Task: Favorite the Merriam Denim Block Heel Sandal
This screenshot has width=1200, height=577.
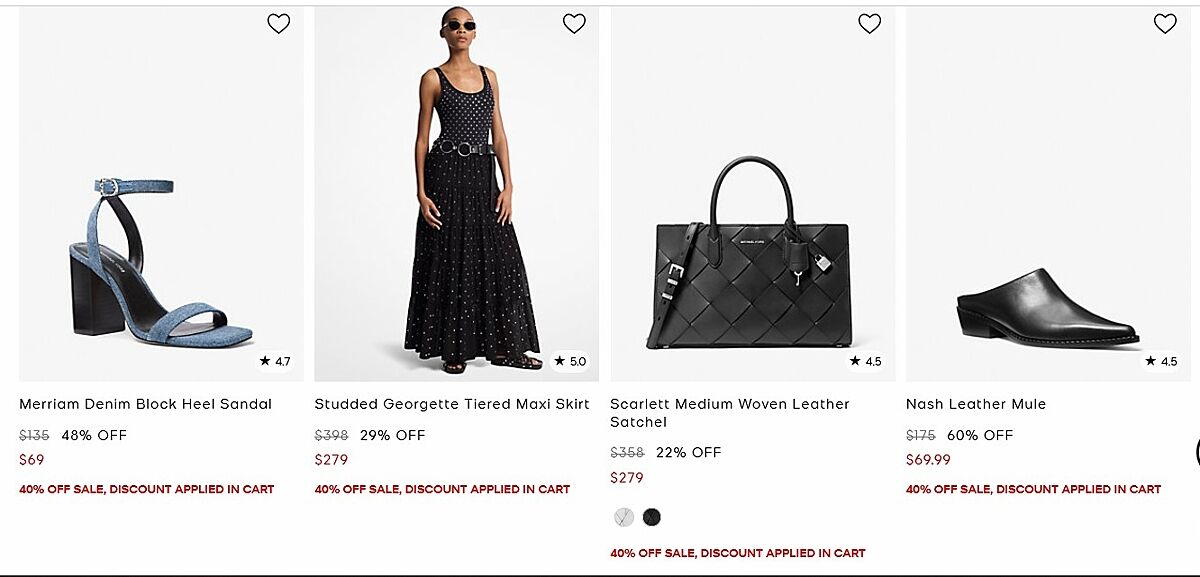Action: point(278,24)
